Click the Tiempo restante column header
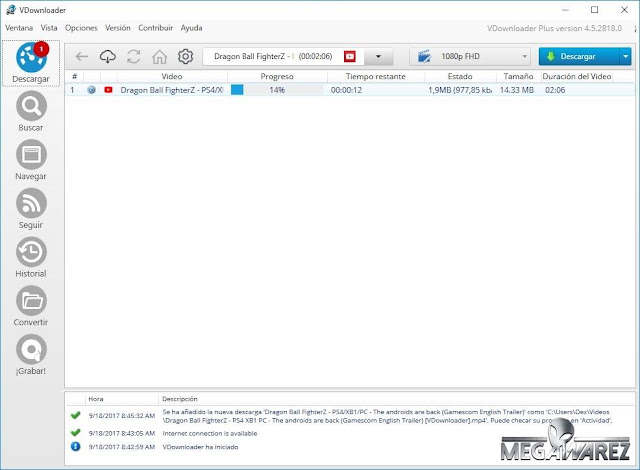 pyautogui.click(x=376, y=76)
